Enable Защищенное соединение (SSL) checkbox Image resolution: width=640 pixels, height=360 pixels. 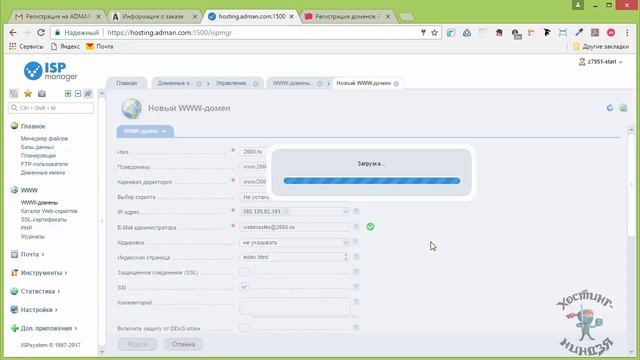pyautogui.click(x=244, y=272)
